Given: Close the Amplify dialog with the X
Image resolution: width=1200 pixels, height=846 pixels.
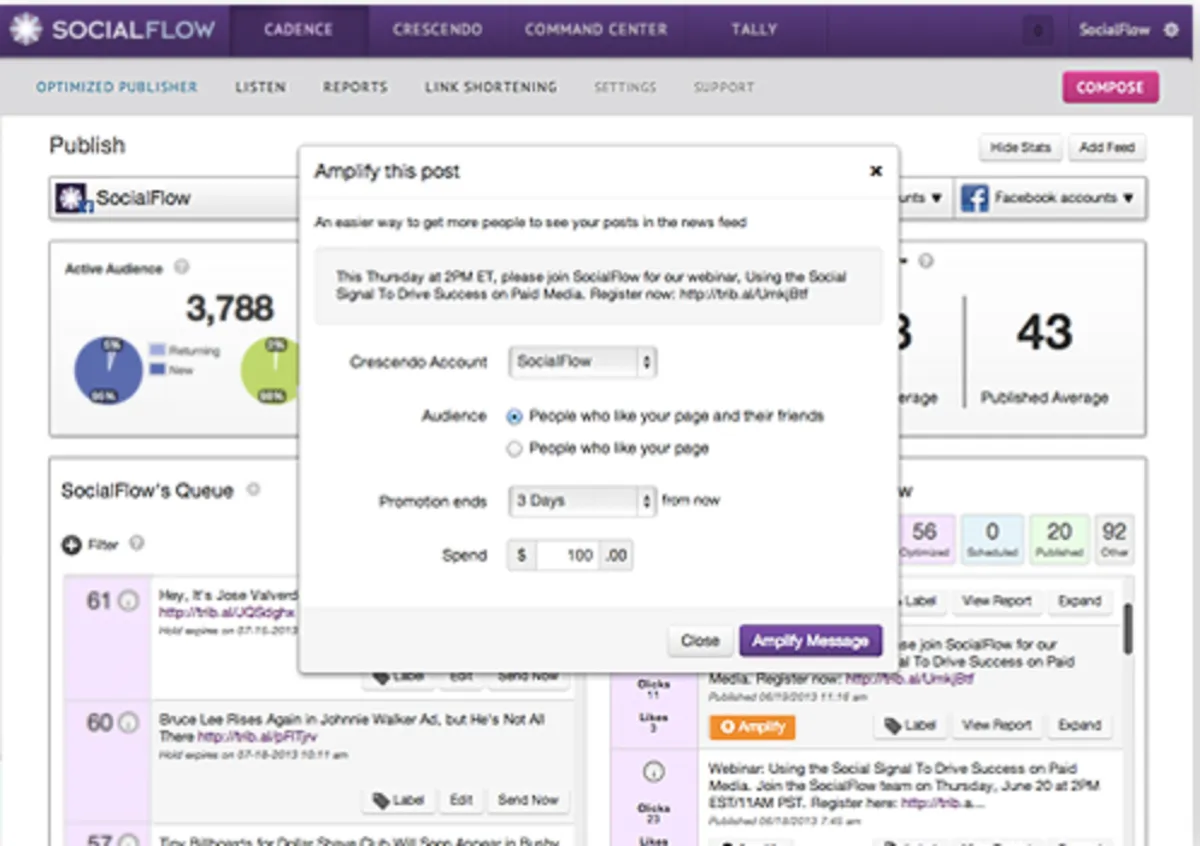Looking at the screenshot, I should pos(875,171).
